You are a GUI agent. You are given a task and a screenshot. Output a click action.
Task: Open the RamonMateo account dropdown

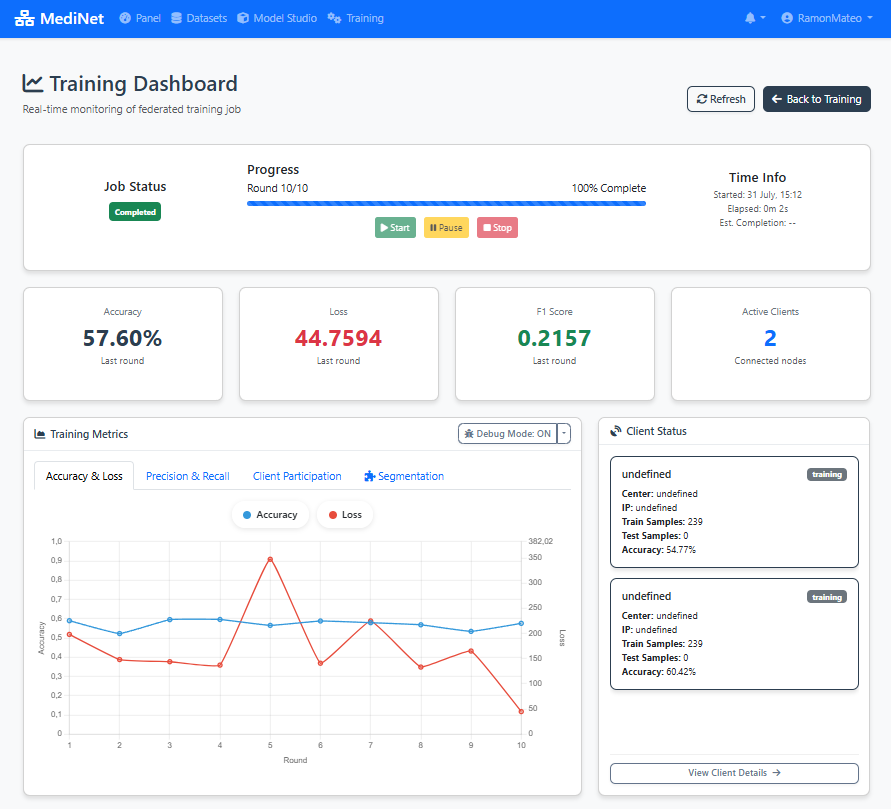click(x=826, y=17)
